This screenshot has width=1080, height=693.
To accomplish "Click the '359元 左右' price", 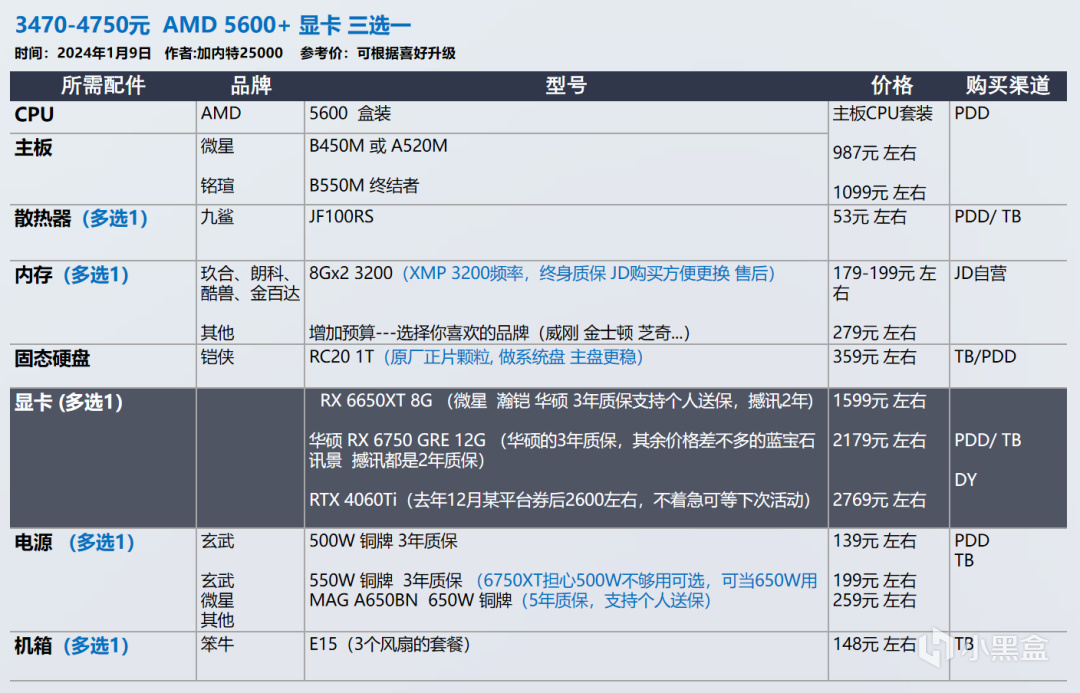I will point(874,357).
